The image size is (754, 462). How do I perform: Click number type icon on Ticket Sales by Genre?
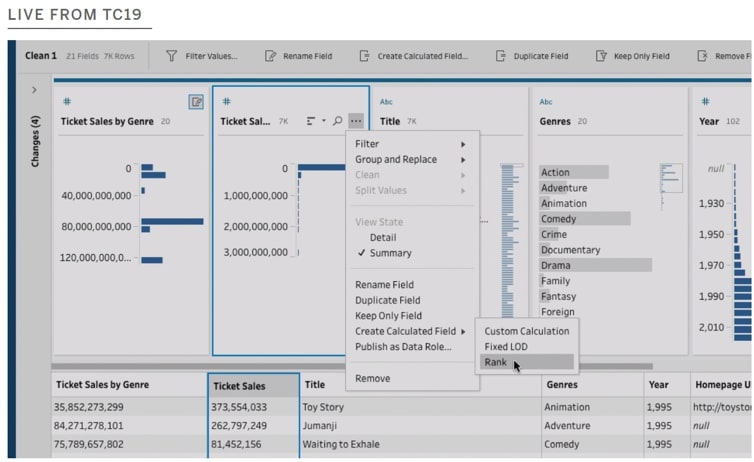67,101
